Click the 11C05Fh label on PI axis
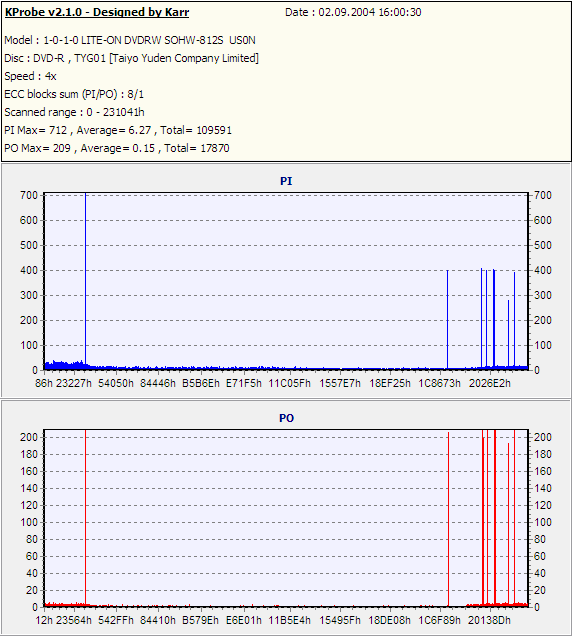The height and width of the screenshot is (636, 572). tap(289, 383)
